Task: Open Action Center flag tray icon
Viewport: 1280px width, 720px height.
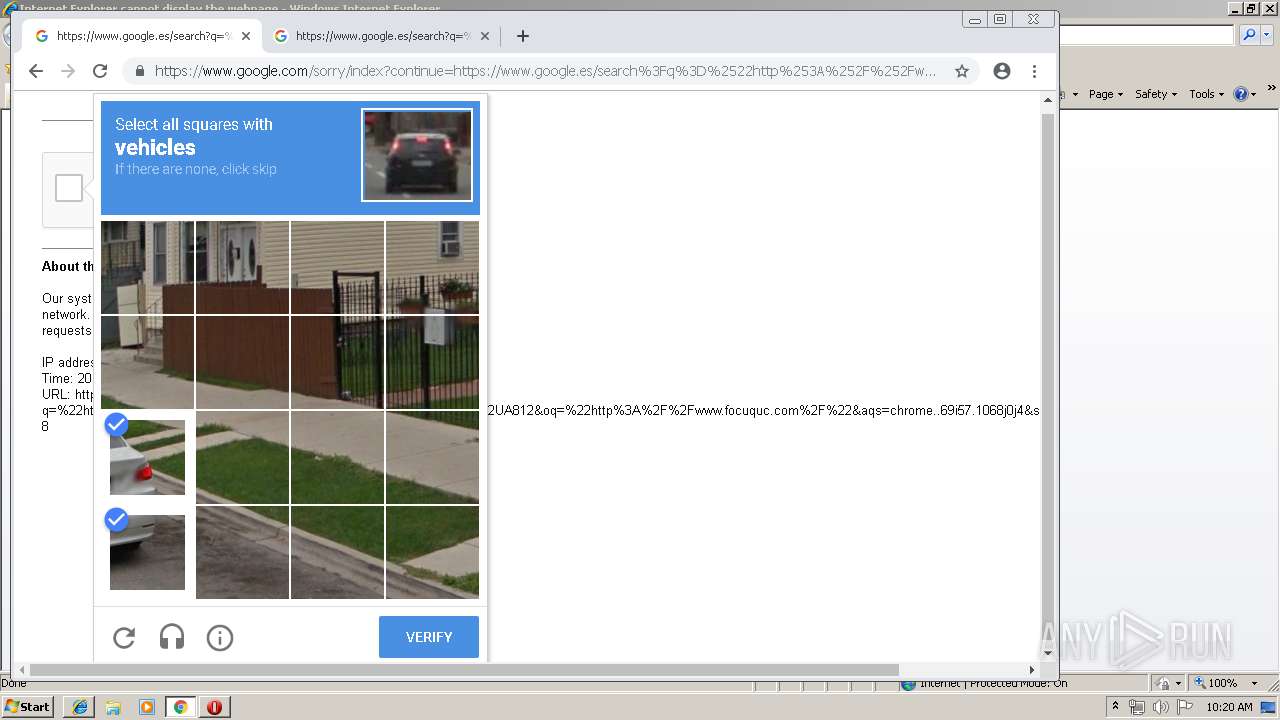Action: pos(1185,707)
